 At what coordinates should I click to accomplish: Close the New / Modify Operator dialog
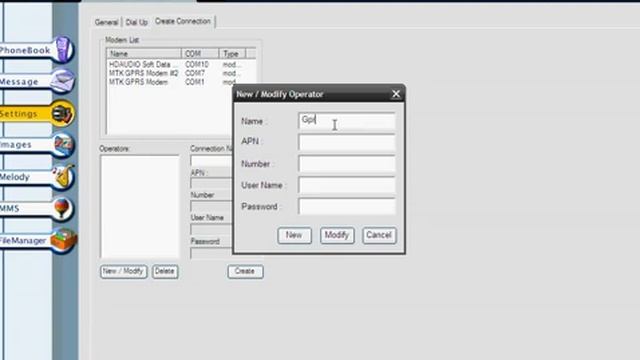[x=396, y=94]
